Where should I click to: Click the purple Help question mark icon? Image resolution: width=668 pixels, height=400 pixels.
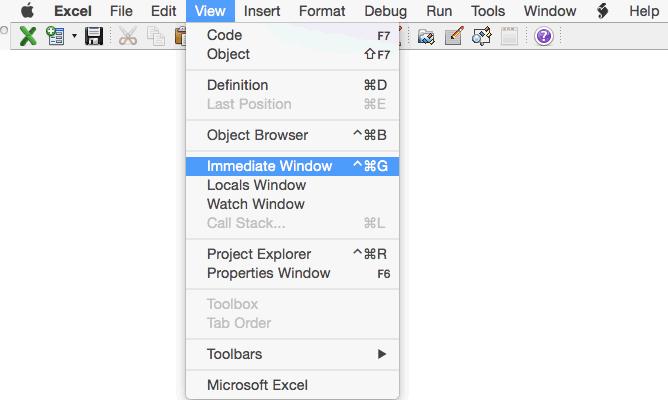point(544,36)
